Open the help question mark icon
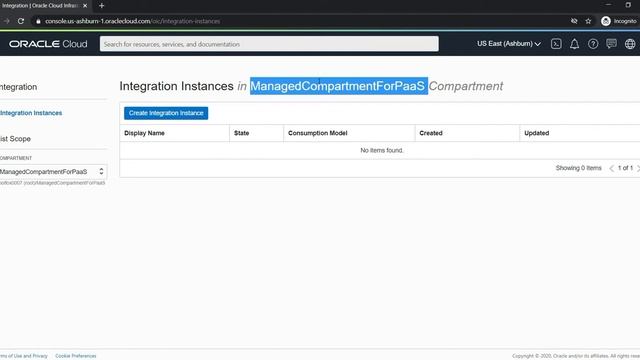Screen dimensions: 640x360 tap(593, 44)
